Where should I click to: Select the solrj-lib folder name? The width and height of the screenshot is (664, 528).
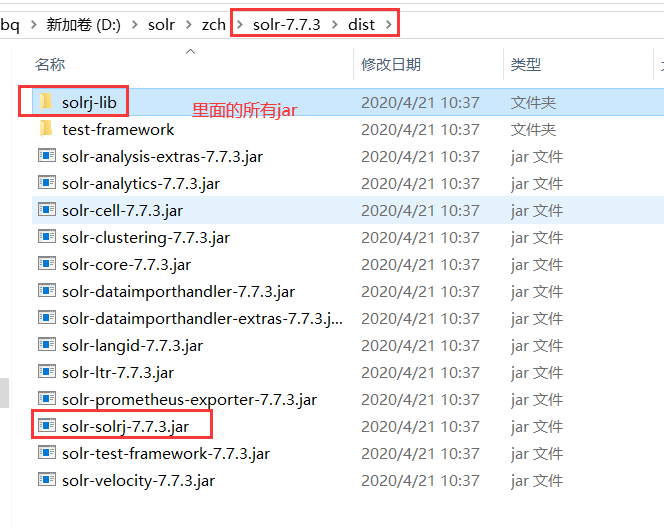(x=89, y=102)
